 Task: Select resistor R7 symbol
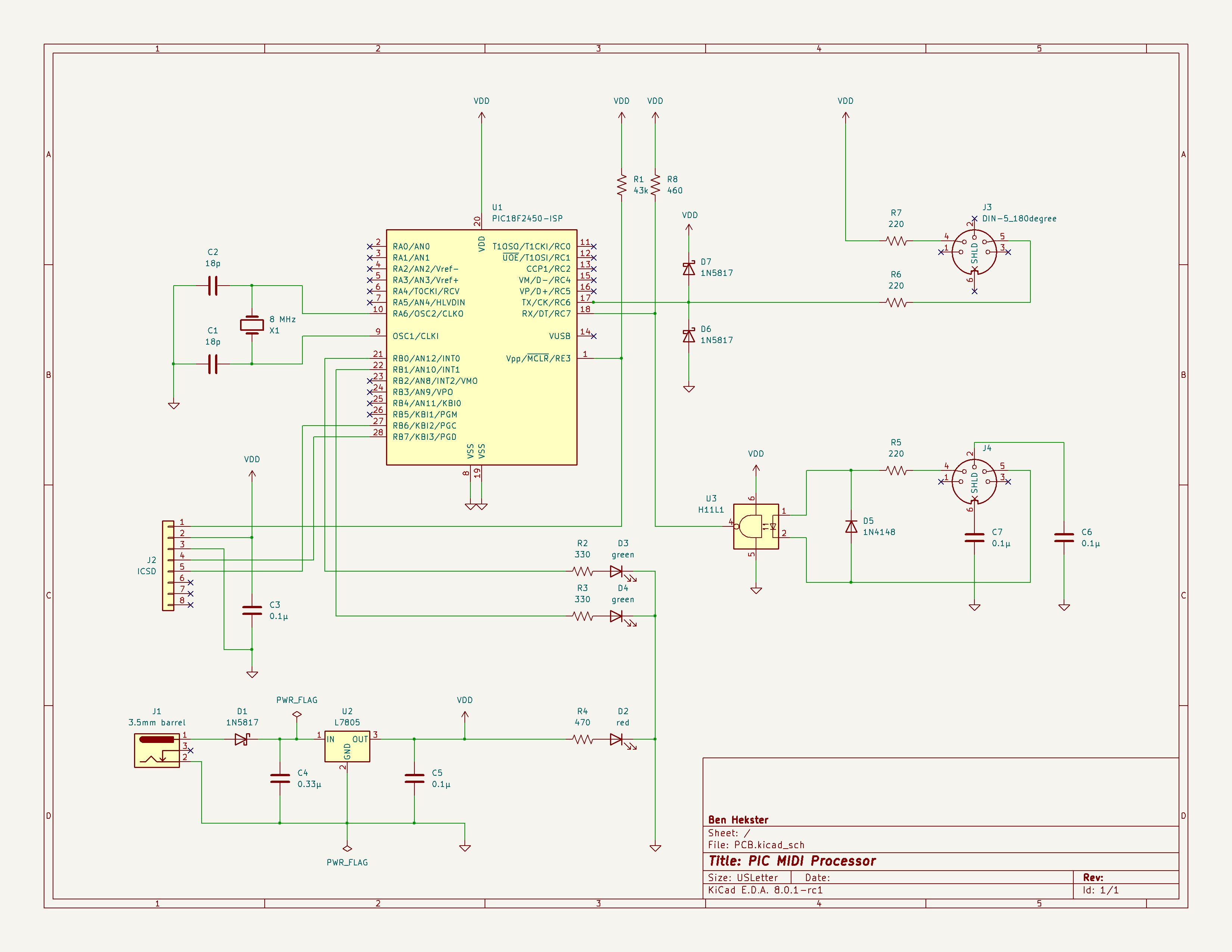(896, 241)
